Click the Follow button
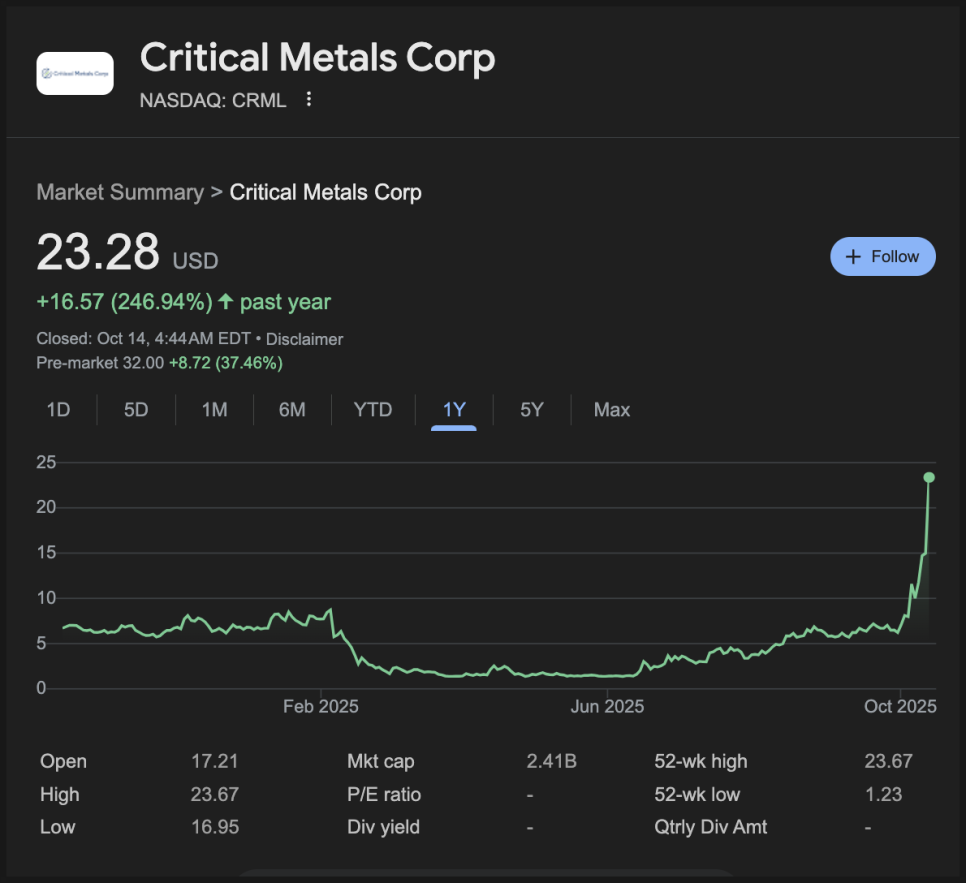The image size is (966, 883). tap(882, 256)
